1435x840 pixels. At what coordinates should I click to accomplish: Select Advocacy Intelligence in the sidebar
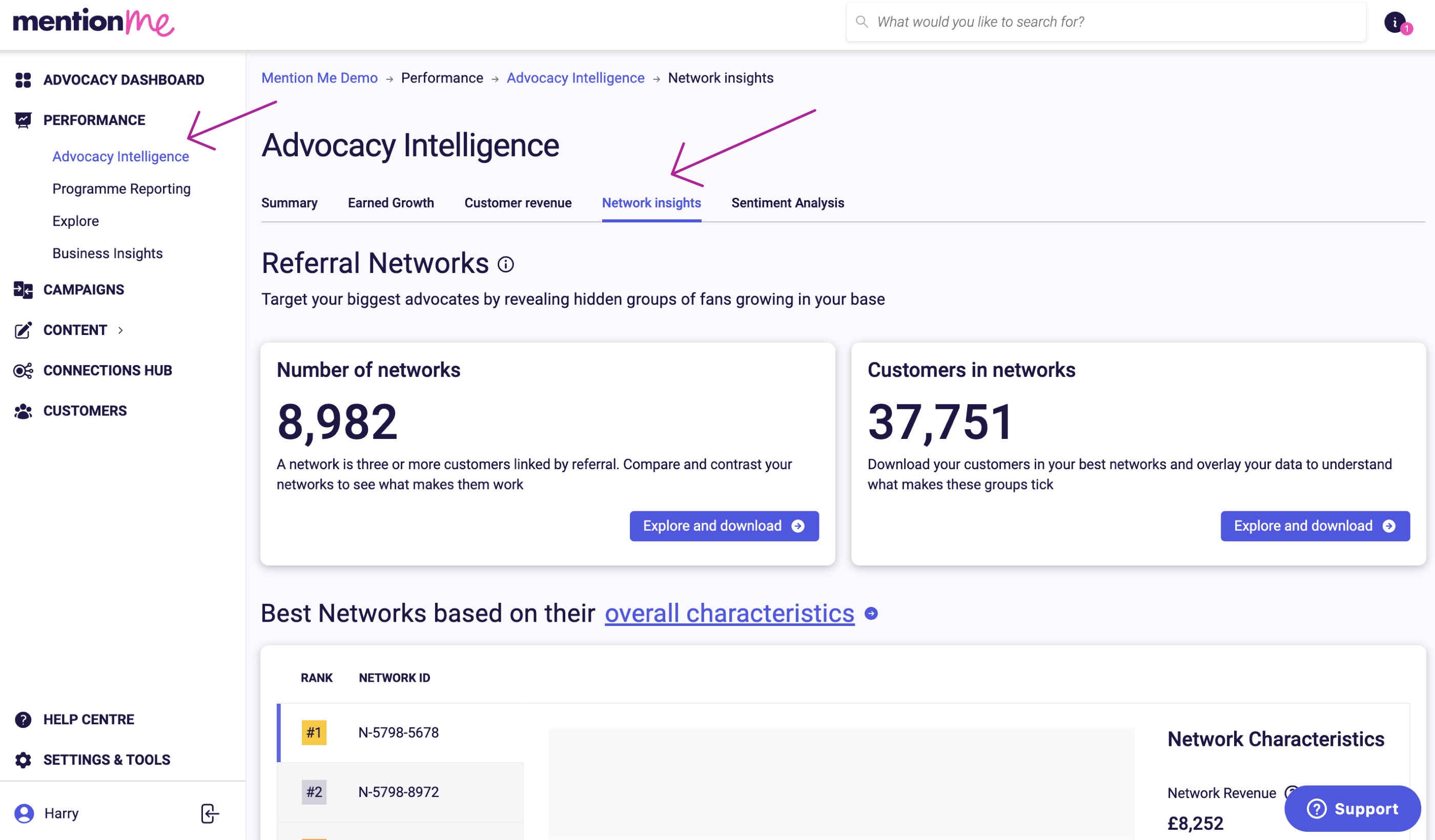[x=121, y=157]
